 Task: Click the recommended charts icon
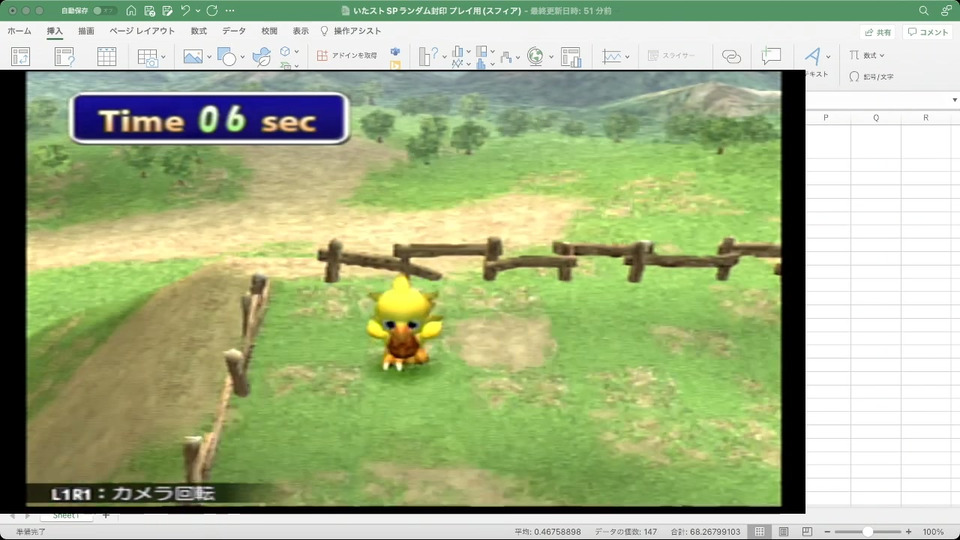429,56
